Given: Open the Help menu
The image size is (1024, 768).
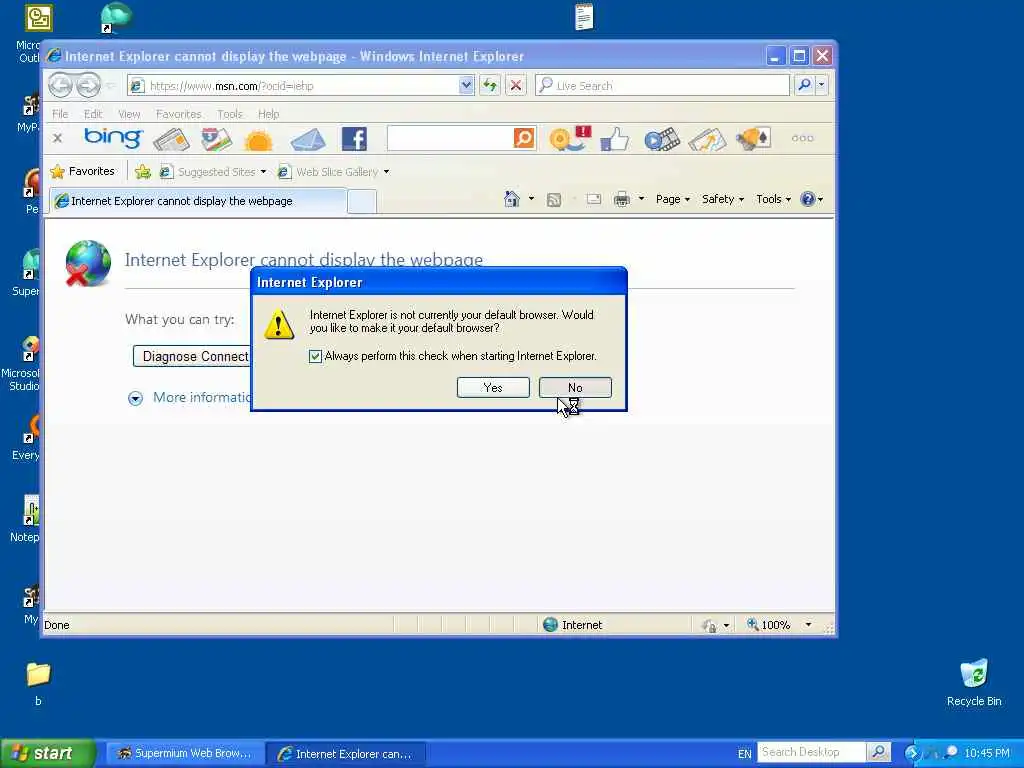Looking at the screenshot, I should [x=268, y=114].
